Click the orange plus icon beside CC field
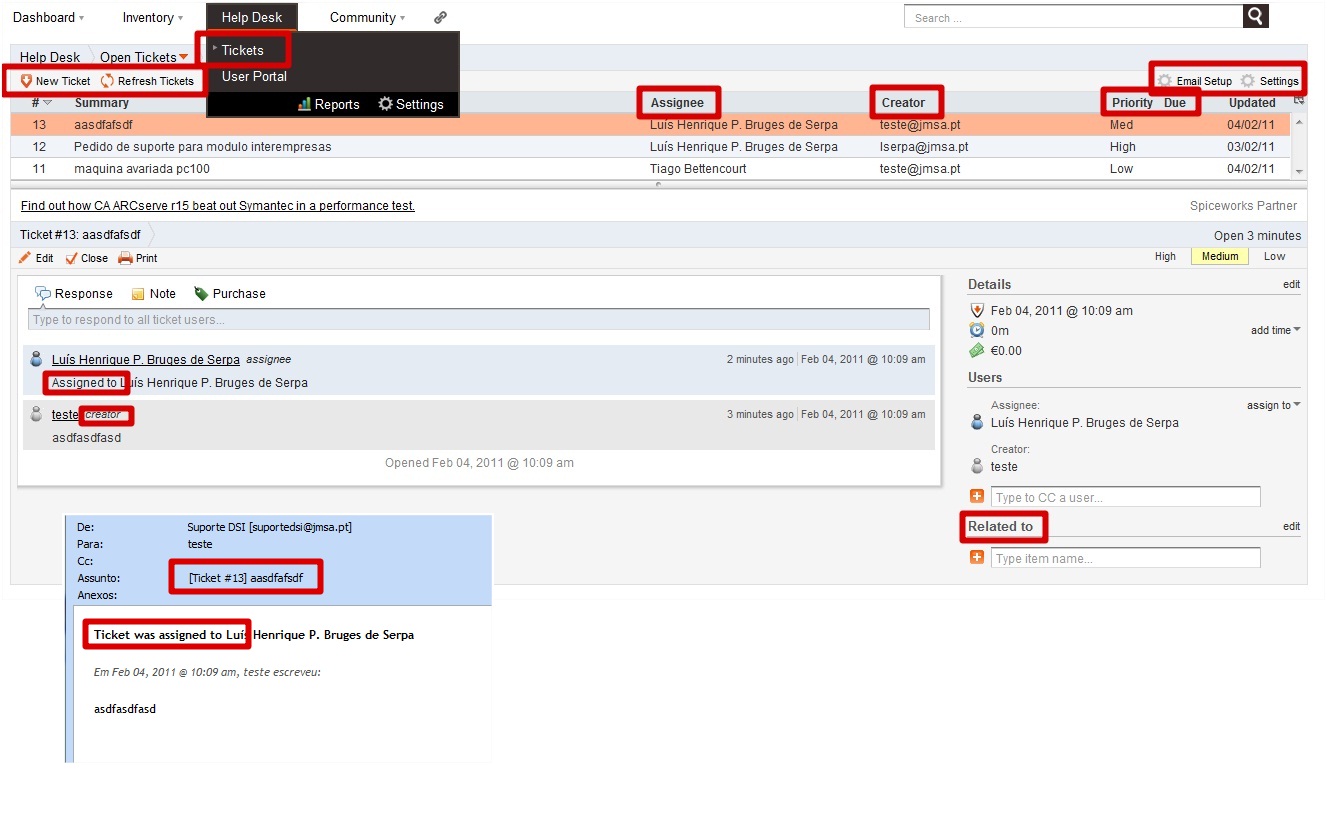This screenshot has height=830, width=1327. 976,495
